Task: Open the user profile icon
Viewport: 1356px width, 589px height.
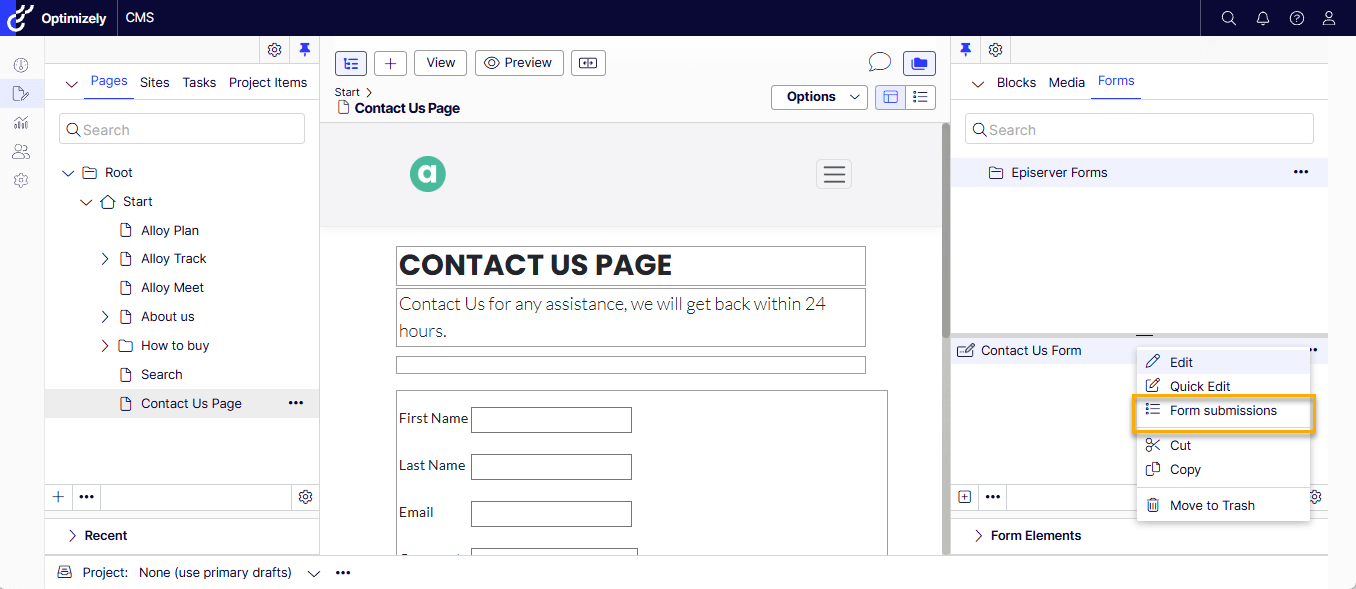Action: (1329, 18)
